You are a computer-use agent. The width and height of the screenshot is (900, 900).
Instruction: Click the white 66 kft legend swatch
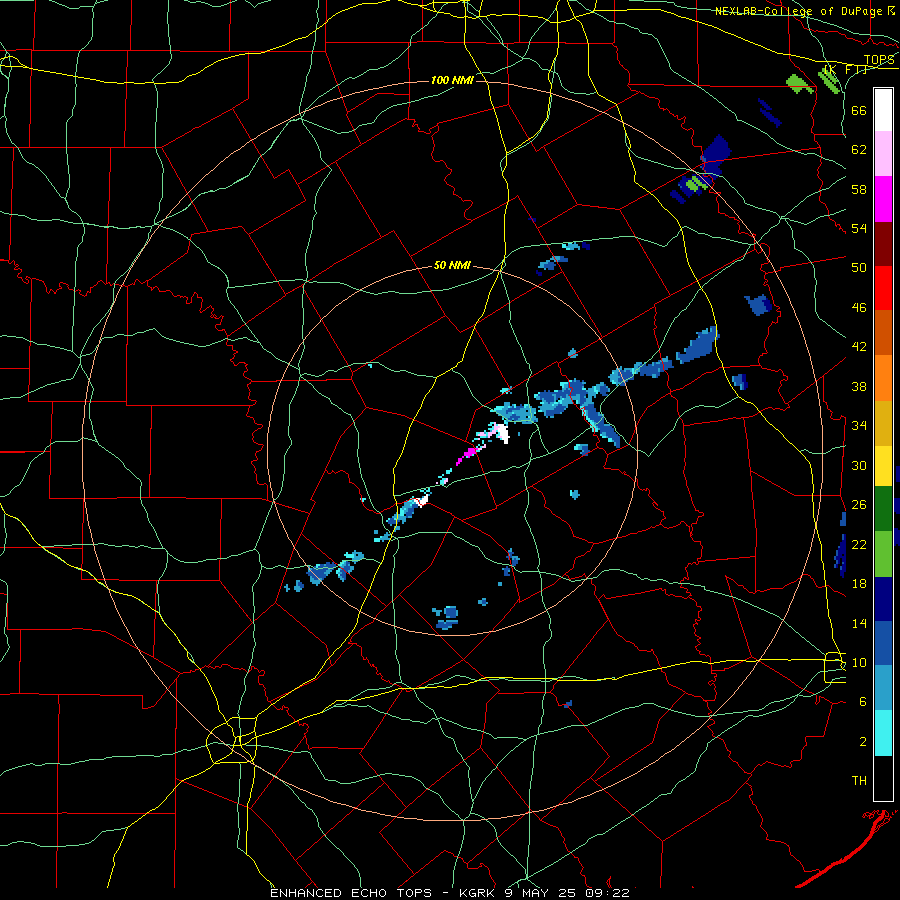[883, 110]
